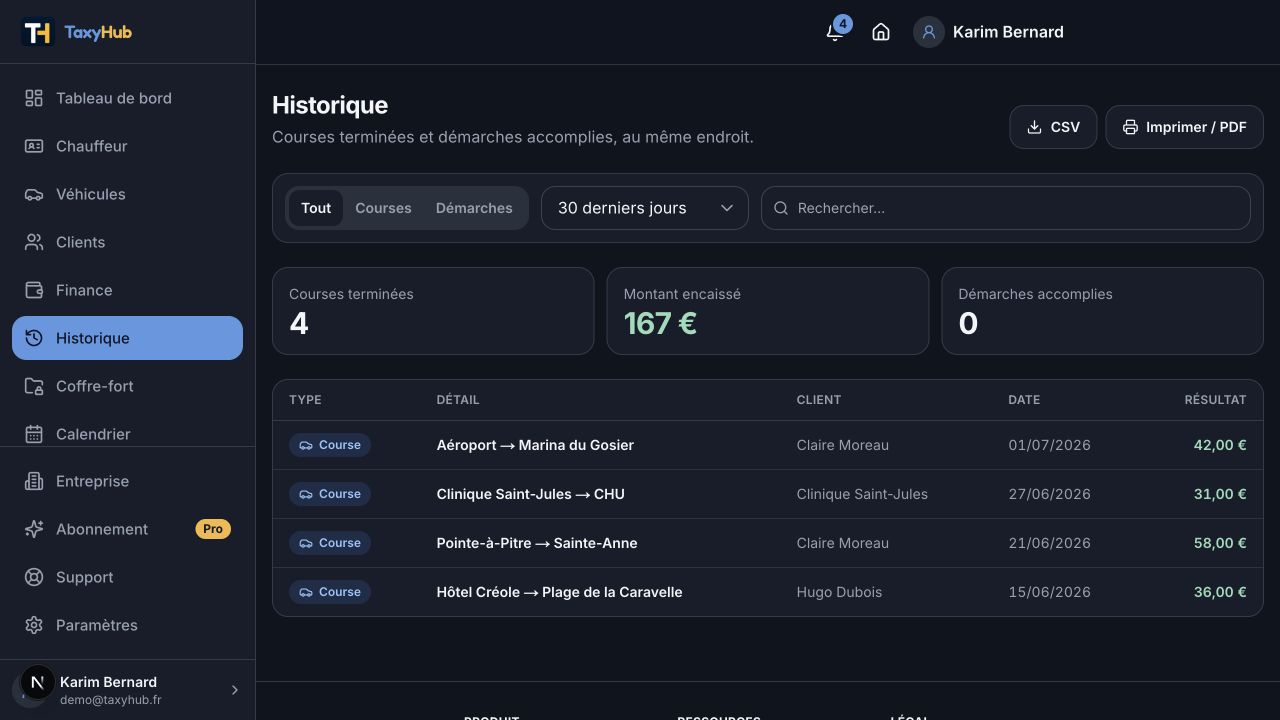
Task: Click the DATE column header
Action: [x=1024, y=400]
